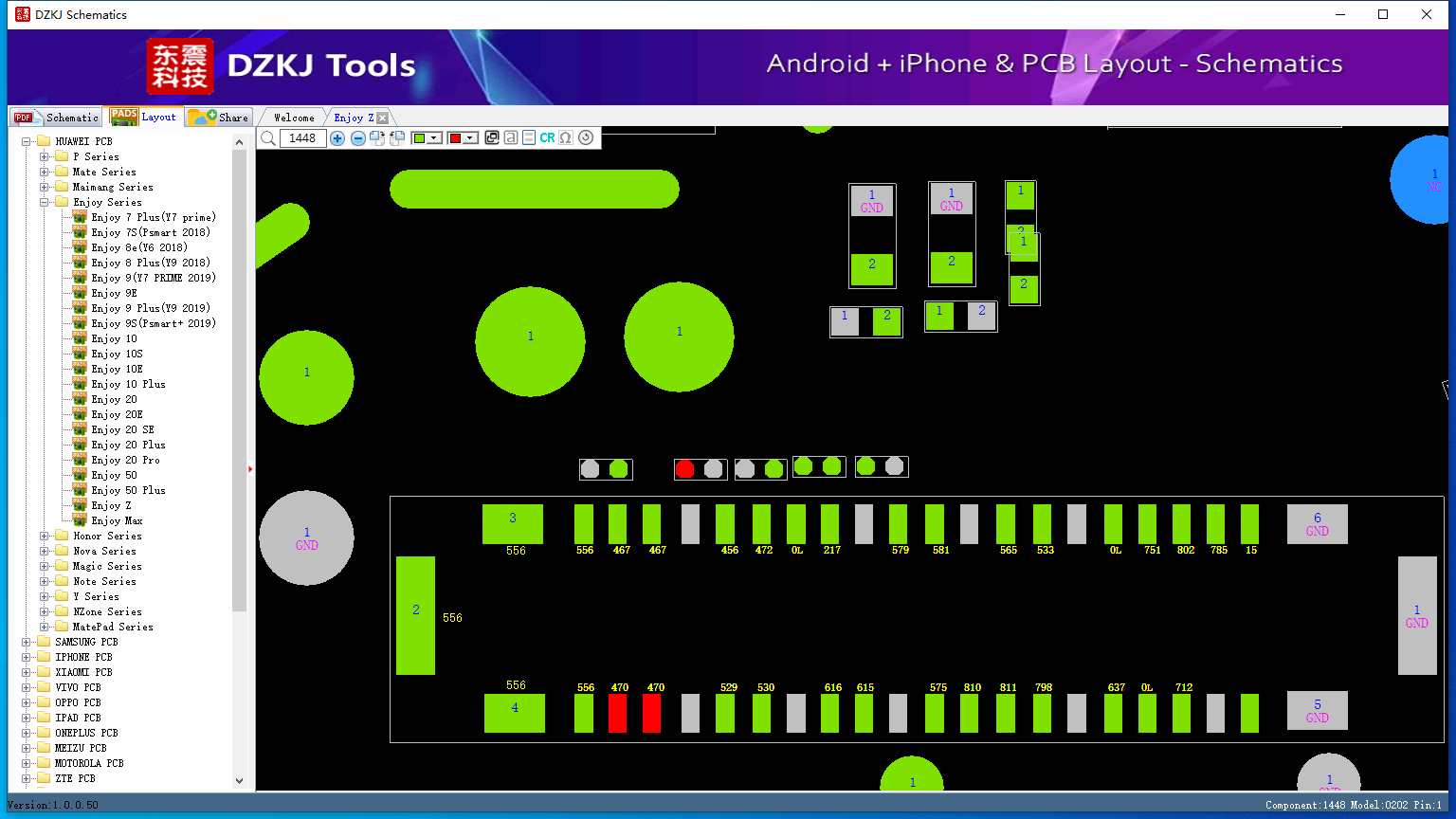Click the green connector pad numbered 4
This screenshot has width=1456, height=819.
515,713
